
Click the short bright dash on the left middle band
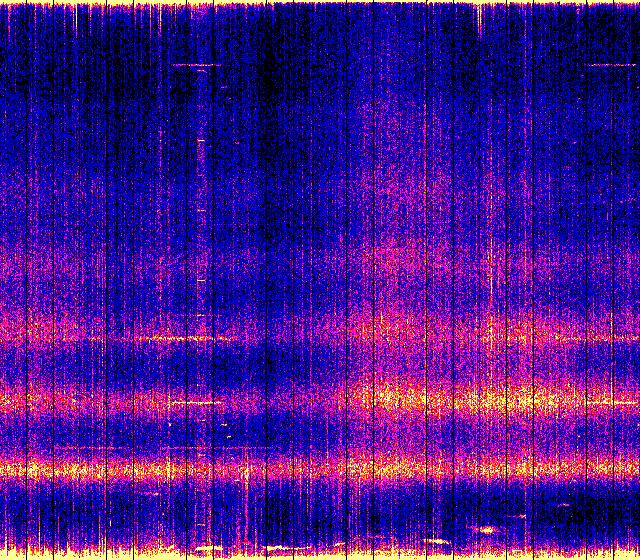pyautogui.click(x=195, y=402)
